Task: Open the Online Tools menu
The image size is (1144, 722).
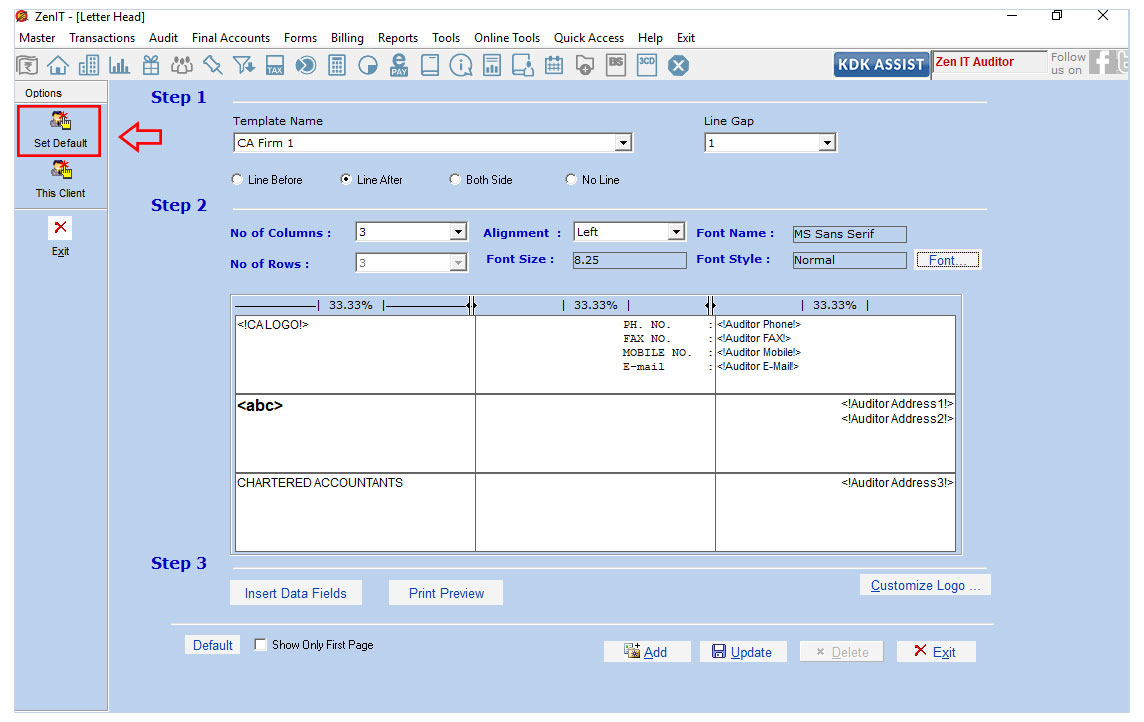Action: click(506, 38)
